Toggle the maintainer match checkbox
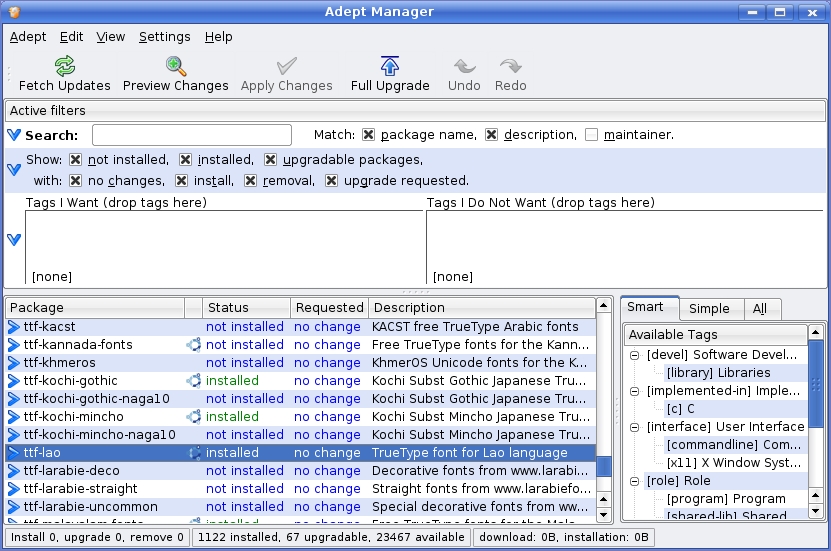Image resolution: width=831 pixels, height=551 pixels. coord(592,134)
